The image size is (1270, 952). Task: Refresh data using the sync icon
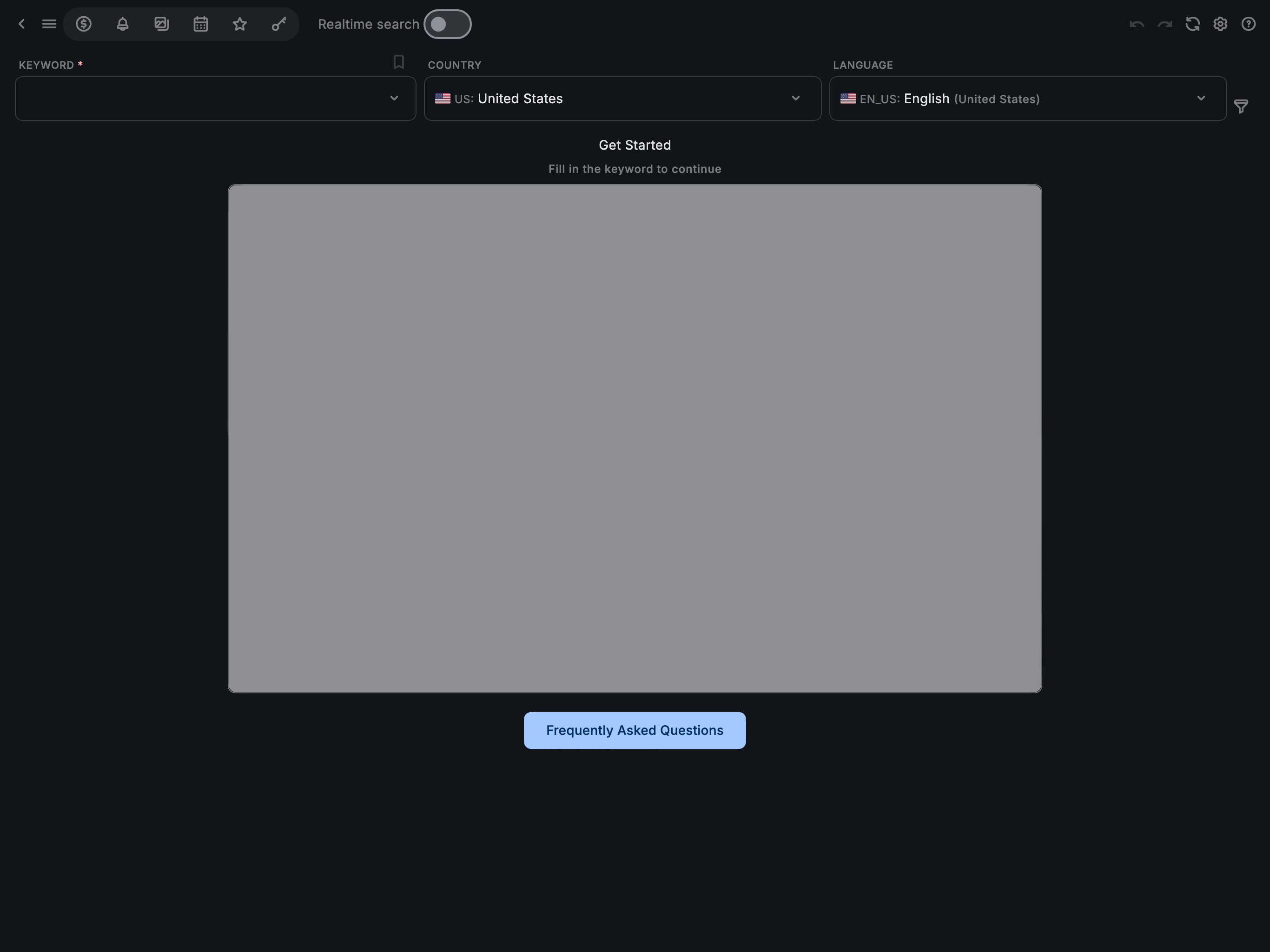click(1192, 24)
